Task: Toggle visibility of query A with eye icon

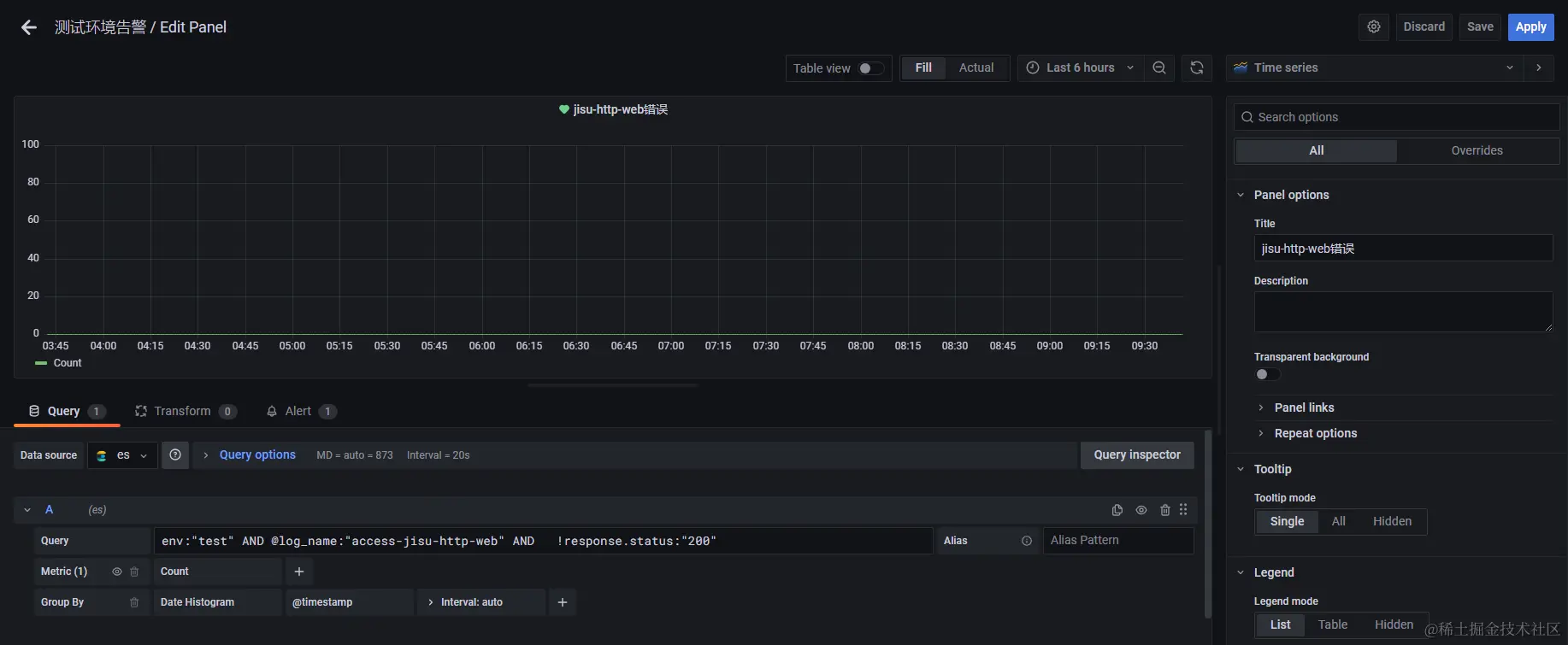Action: [x=1141, y=510]
